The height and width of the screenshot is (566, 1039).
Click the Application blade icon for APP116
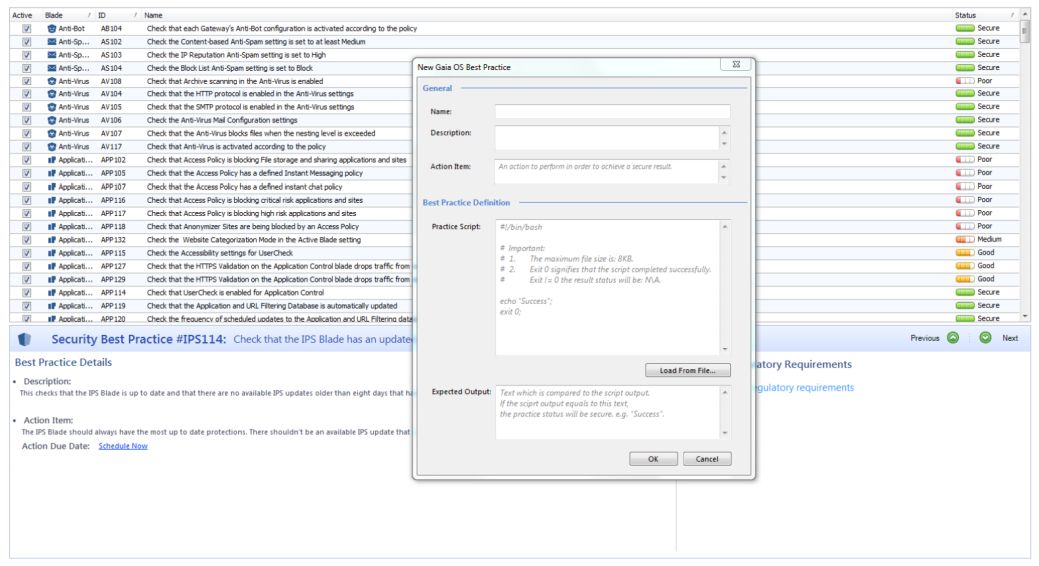[x=52, y=200]
